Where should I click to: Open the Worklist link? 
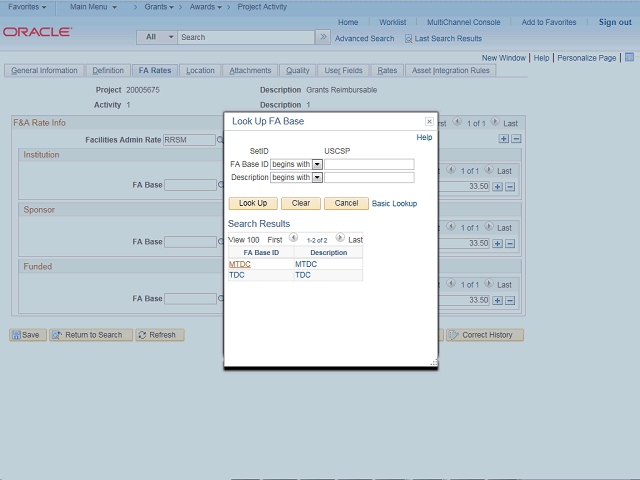pyautogui.click(x=392, y=22)
